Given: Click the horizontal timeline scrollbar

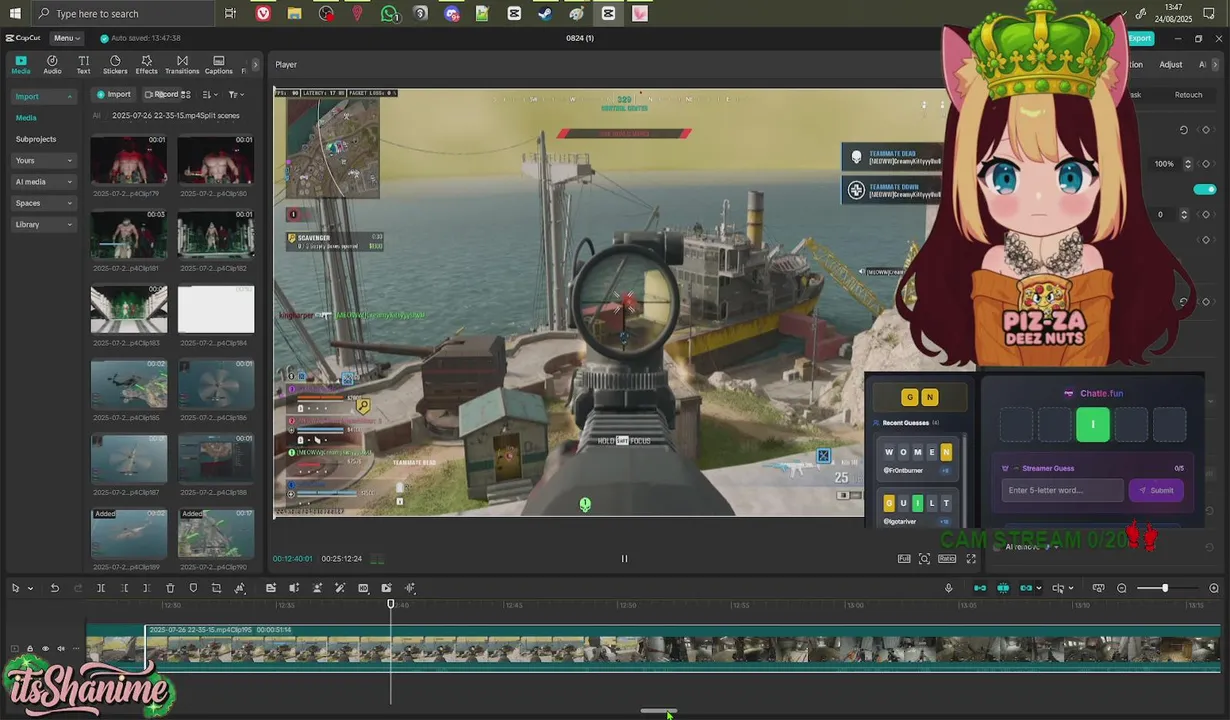Looking at the screenshot, I should [658, 711].
